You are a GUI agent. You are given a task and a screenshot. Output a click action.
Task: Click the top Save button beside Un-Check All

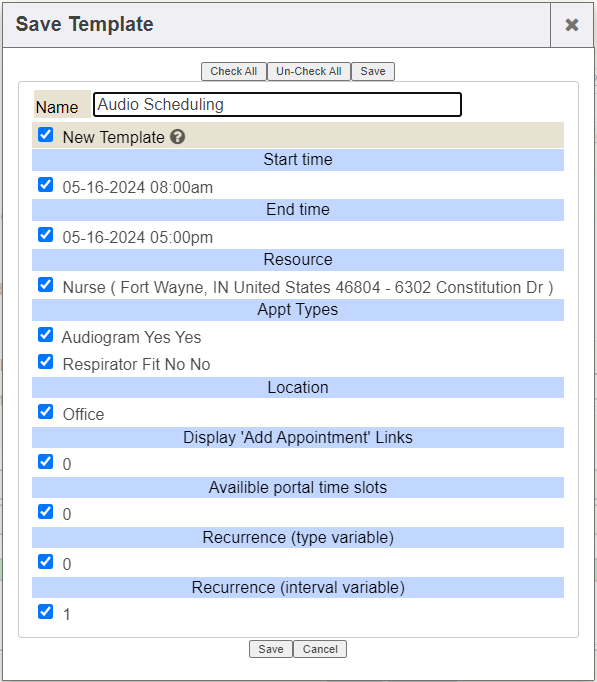click(373, 71)
